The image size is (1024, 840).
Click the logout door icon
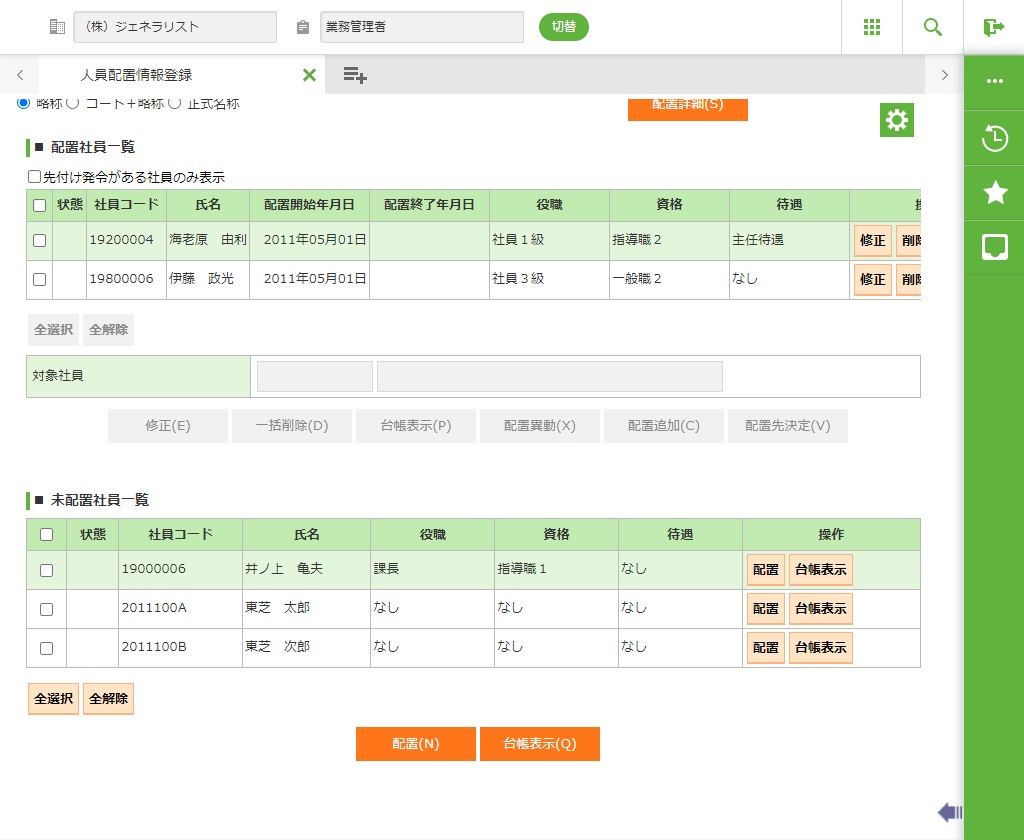(994, 27)
